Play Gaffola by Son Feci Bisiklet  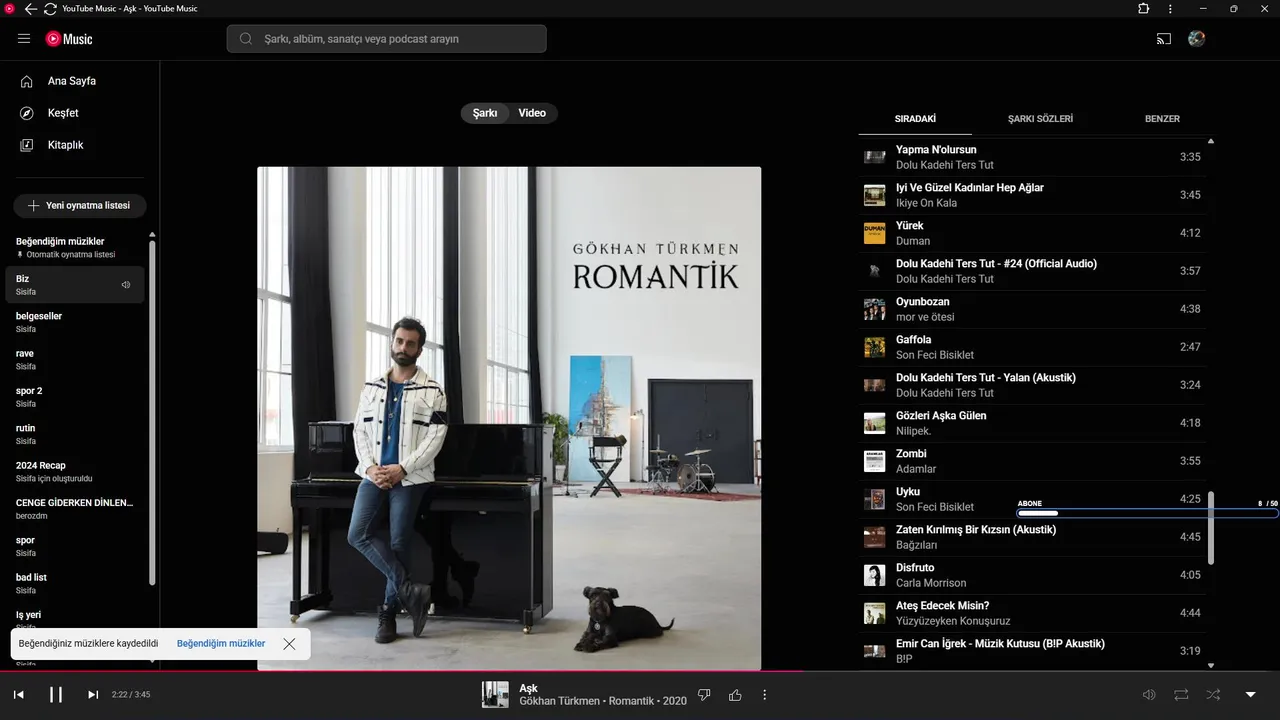[1032, 347]
